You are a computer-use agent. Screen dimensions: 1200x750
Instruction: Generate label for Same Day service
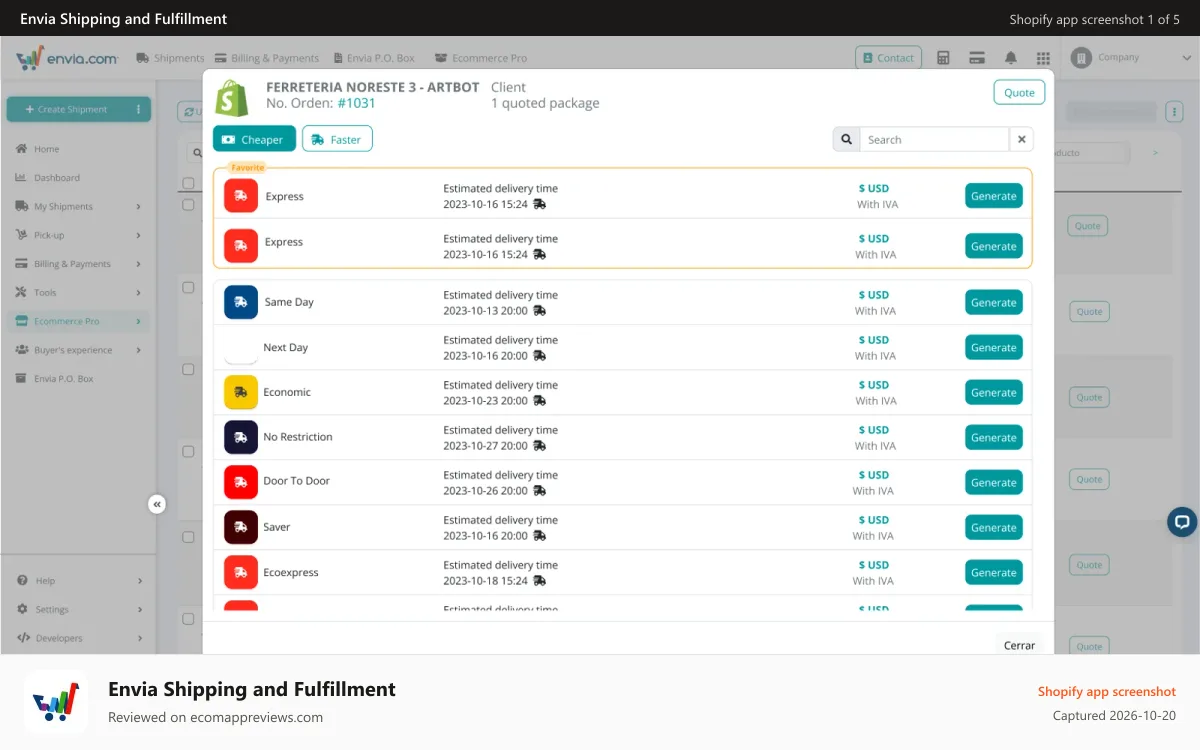click(x=994, y=302)
